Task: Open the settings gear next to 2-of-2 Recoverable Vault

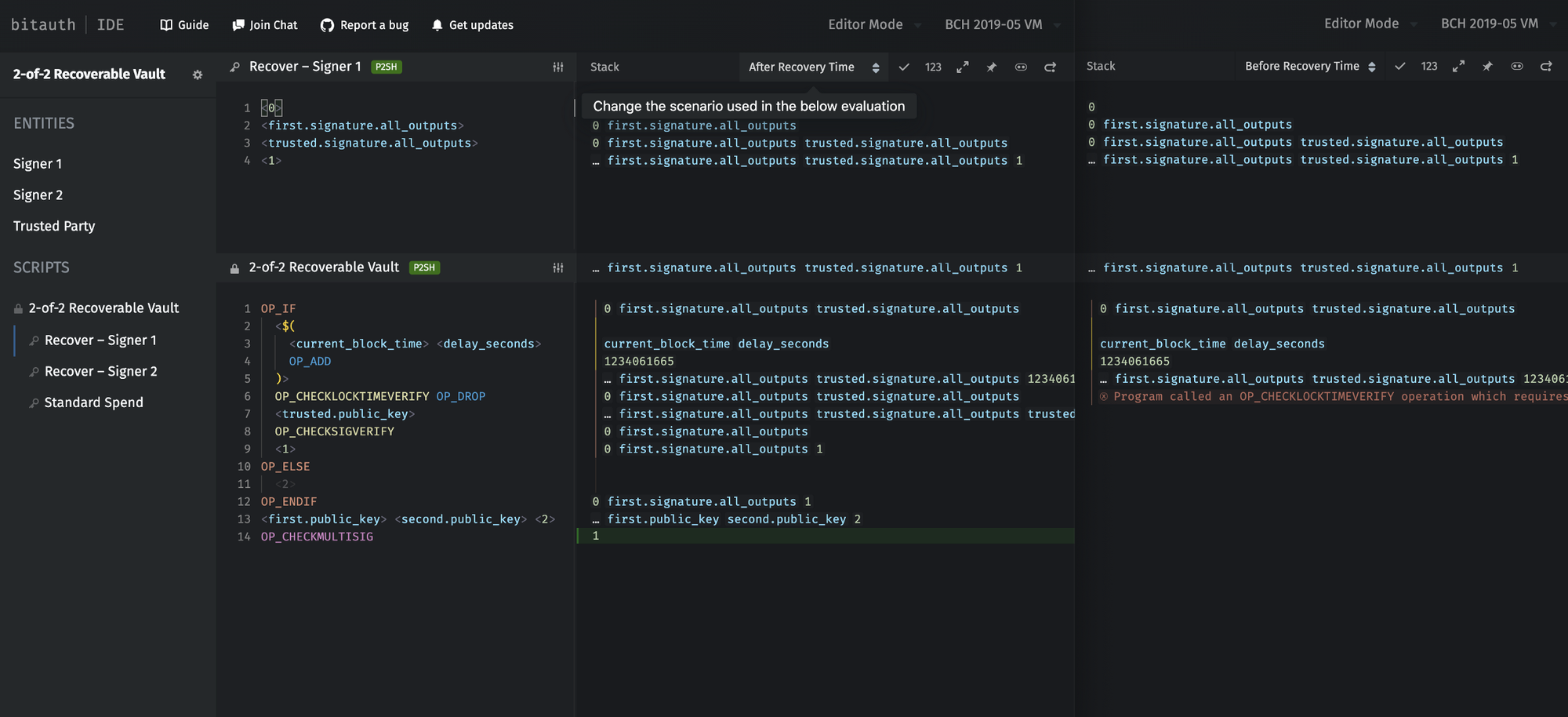Action: pyautogui.click(x=198, y=74)
